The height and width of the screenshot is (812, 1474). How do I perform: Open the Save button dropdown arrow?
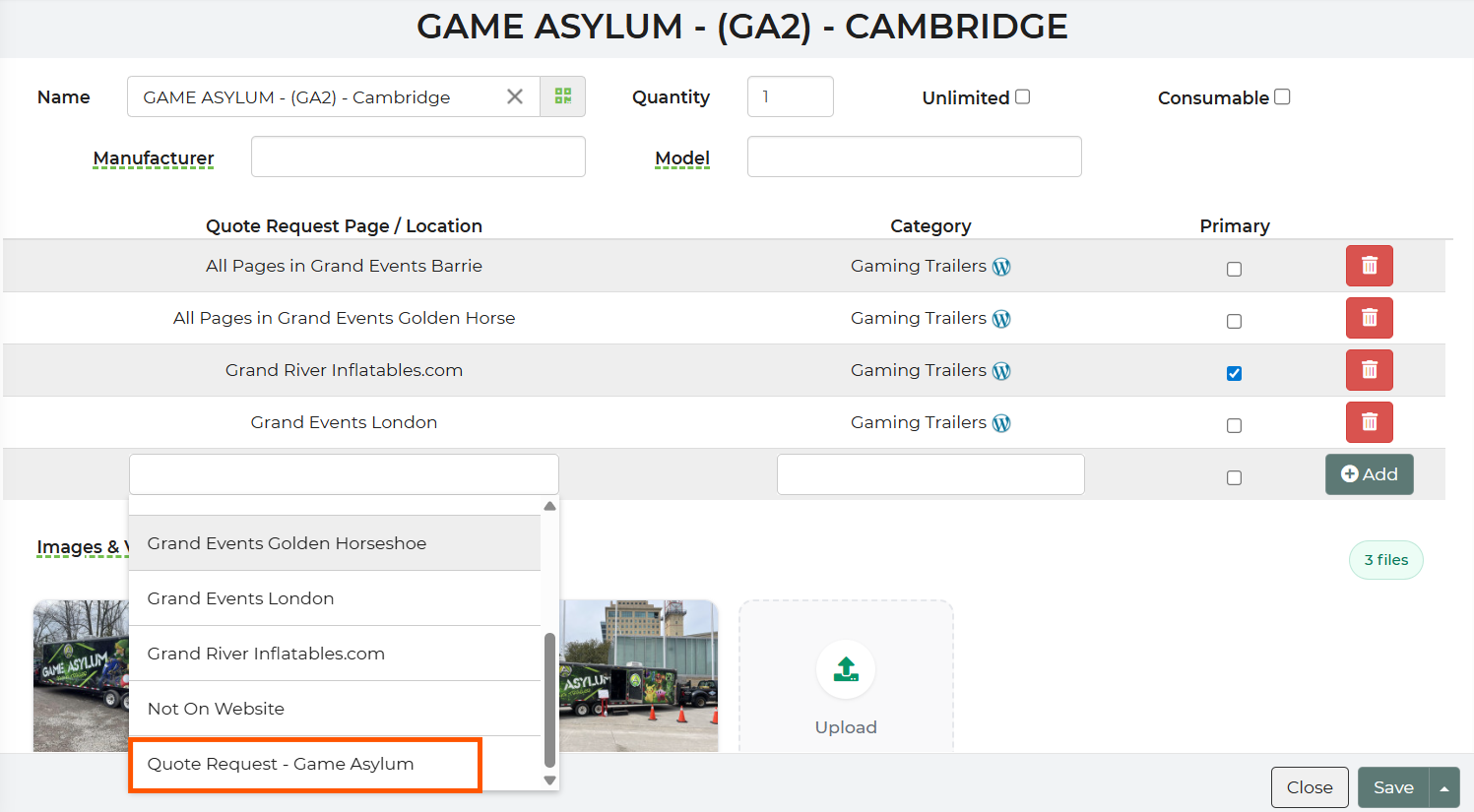click(x=1444, y=787)
